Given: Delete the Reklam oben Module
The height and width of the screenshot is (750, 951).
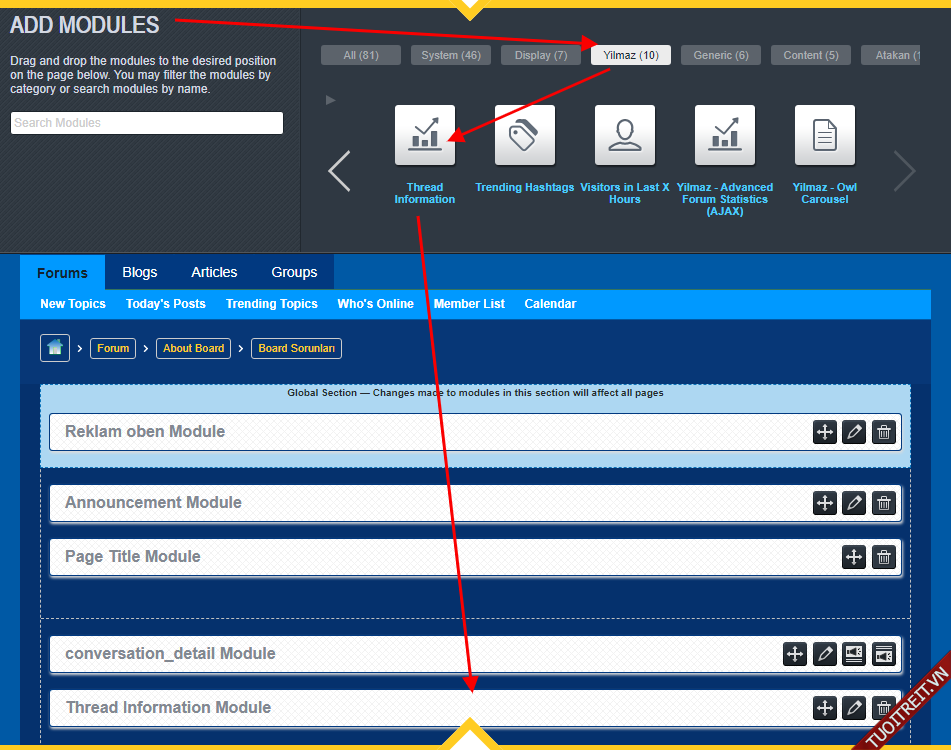Looking at the screenshot, I should point(883,432).
